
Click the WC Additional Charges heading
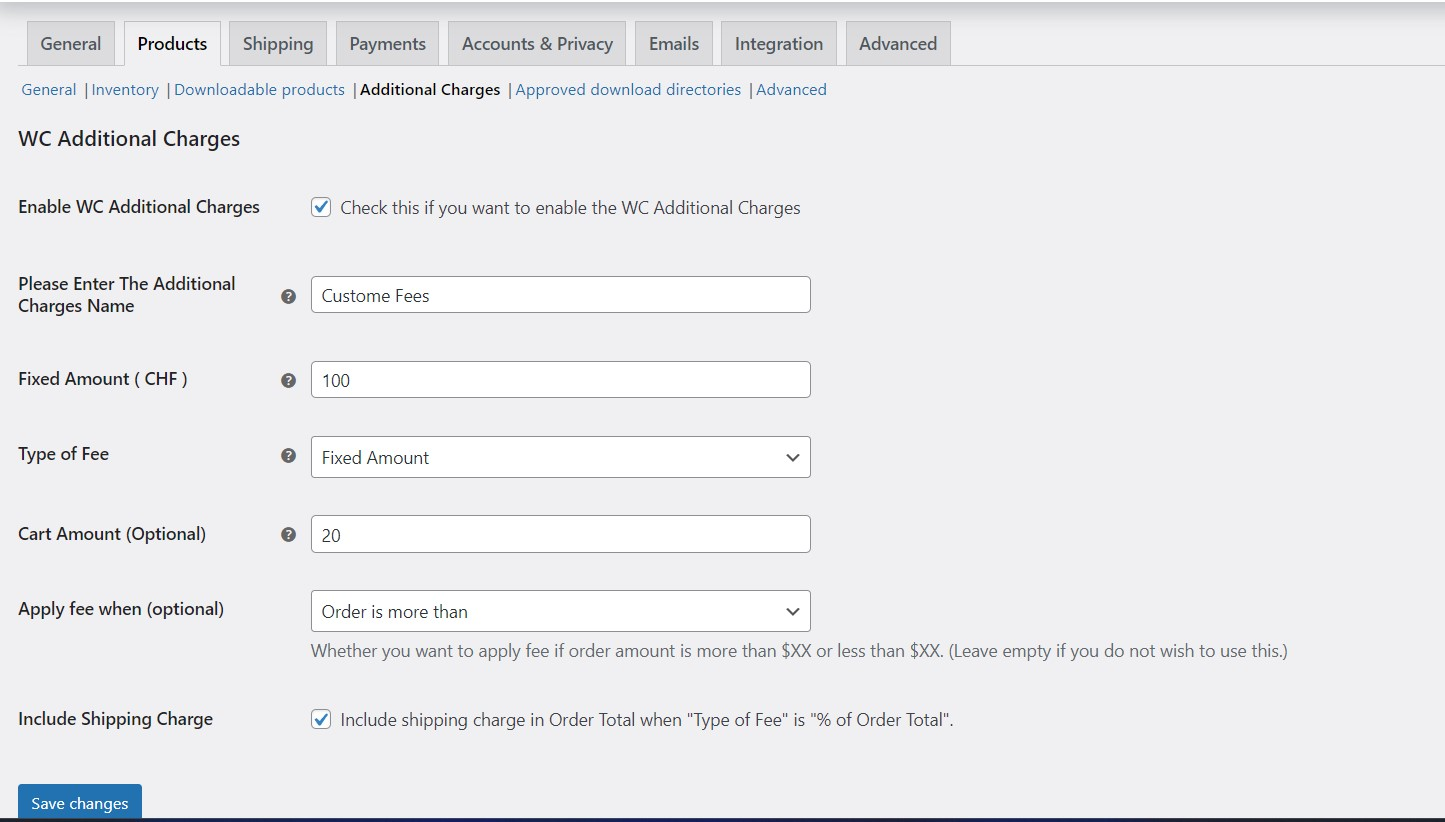pyautogui.click(x=129, y=139)
